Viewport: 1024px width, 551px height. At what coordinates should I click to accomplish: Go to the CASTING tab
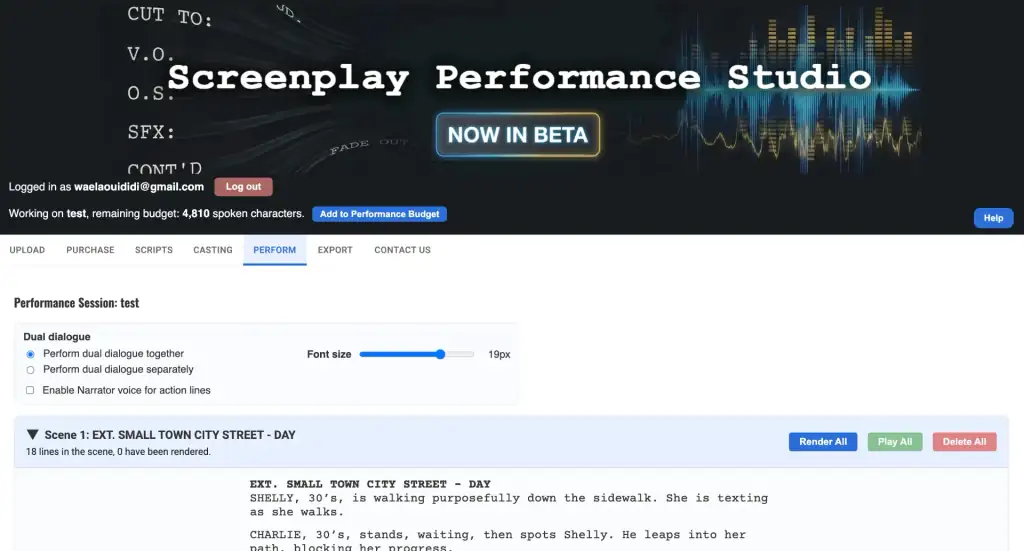(x=213, y=250)
